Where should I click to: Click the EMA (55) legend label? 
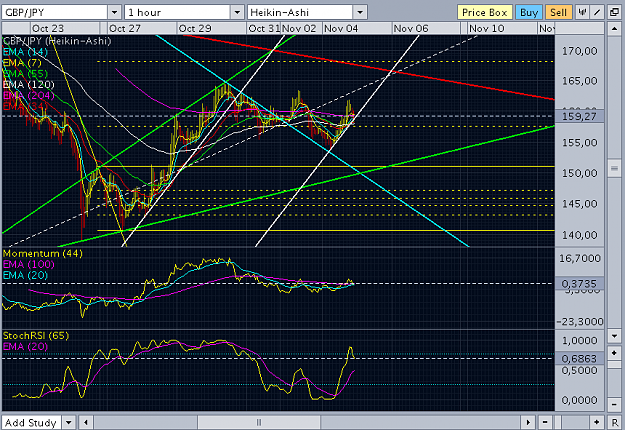click(x=26, y=74)
